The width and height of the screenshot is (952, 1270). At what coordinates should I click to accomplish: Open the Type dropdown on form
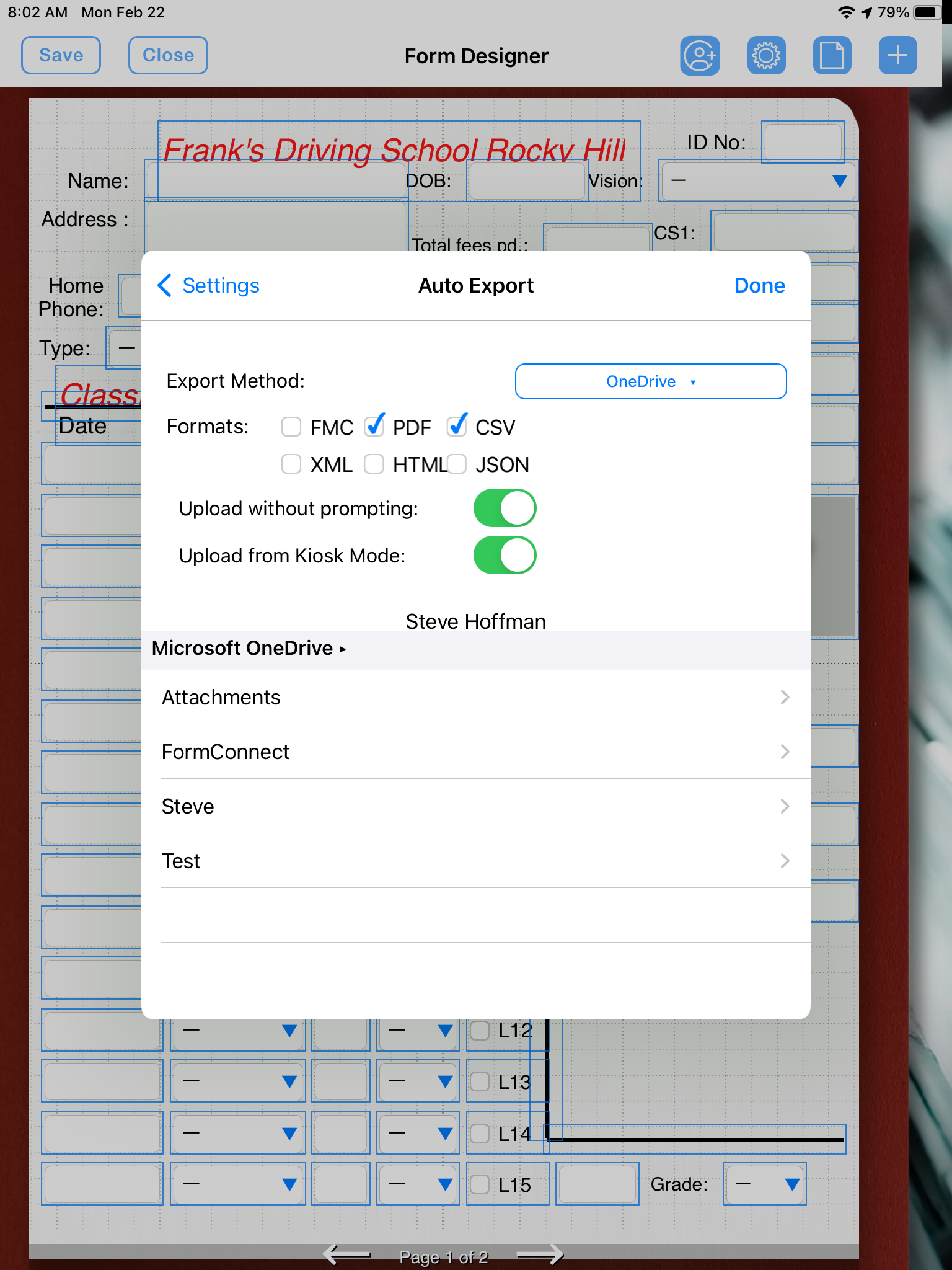(x=126, y=349)
